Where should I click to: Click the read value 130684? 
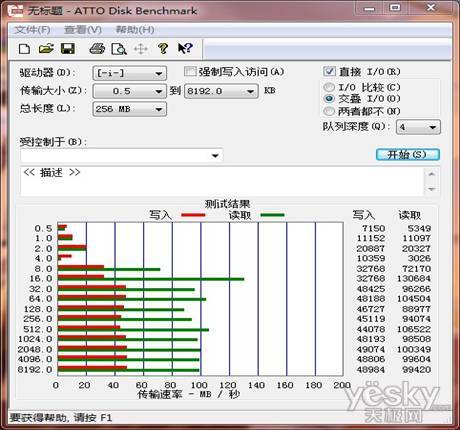tap(414, 278)
